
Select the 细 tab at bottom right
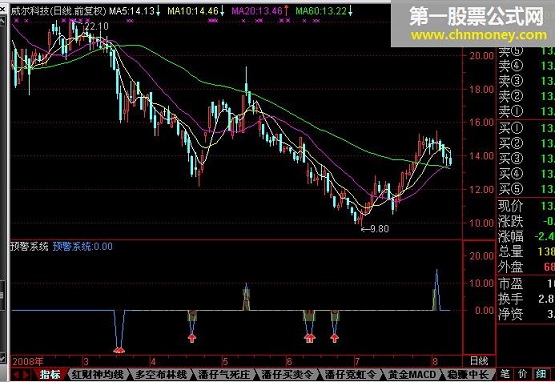click(x=540, y=374)
